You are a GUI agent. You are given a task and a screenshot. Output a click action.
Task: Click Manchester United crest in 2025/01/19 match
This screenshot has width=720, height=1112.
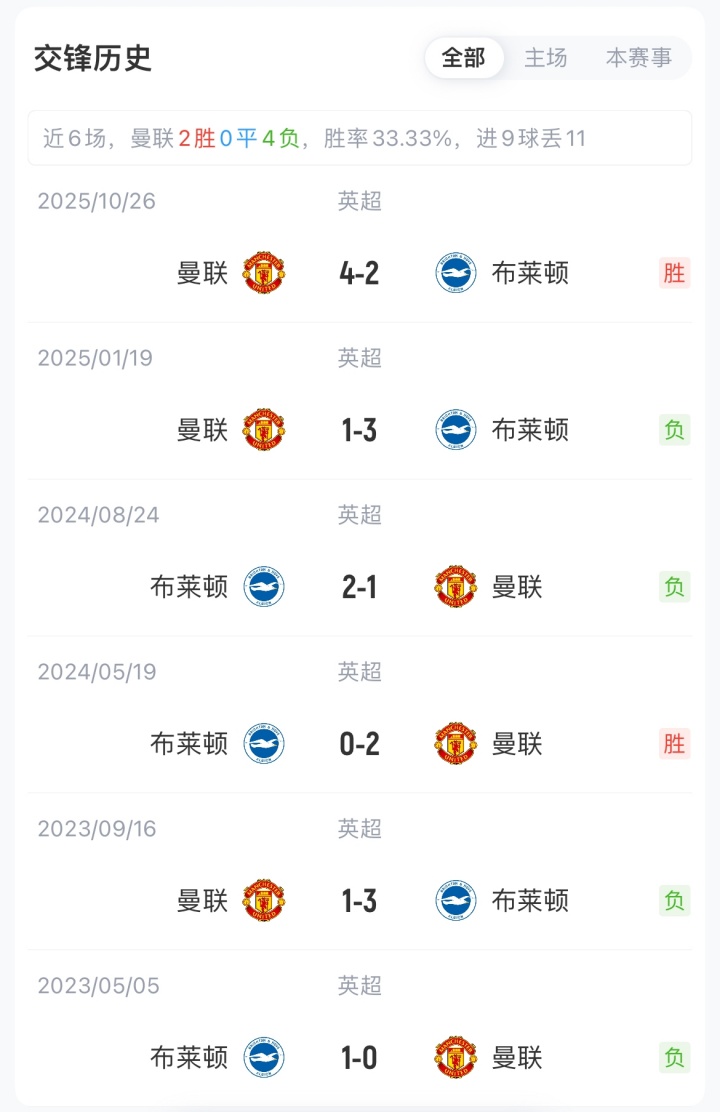point(264,430)
